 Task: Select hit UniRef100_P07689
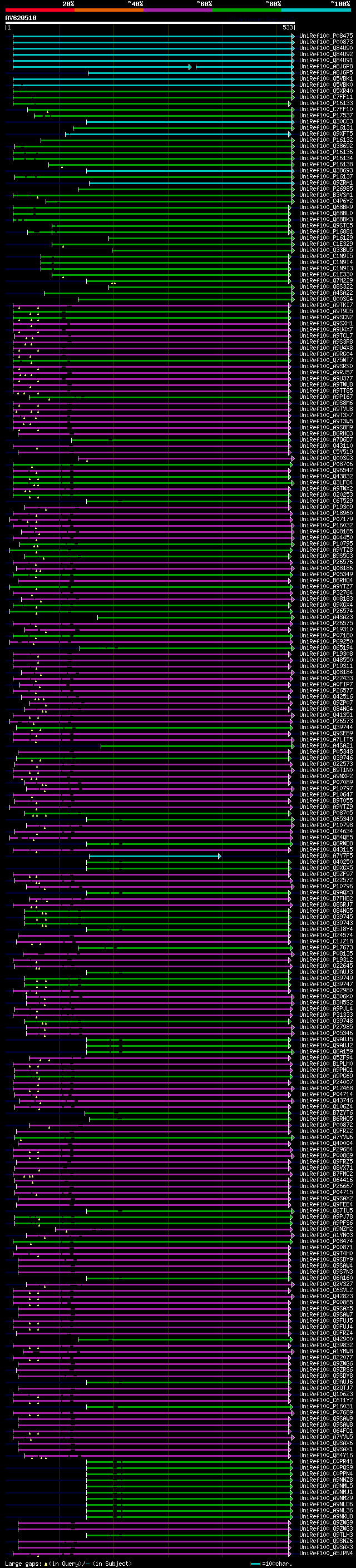(x=326, y=1412)
